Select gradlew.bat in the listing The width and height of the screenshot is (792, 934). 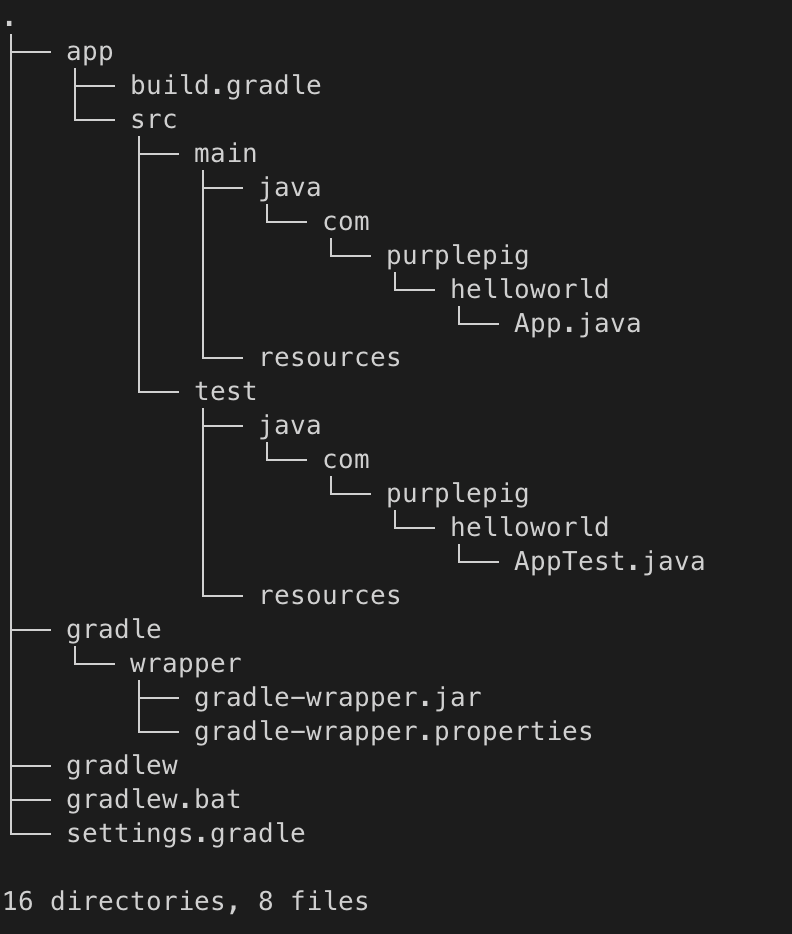tap(154, 800)
